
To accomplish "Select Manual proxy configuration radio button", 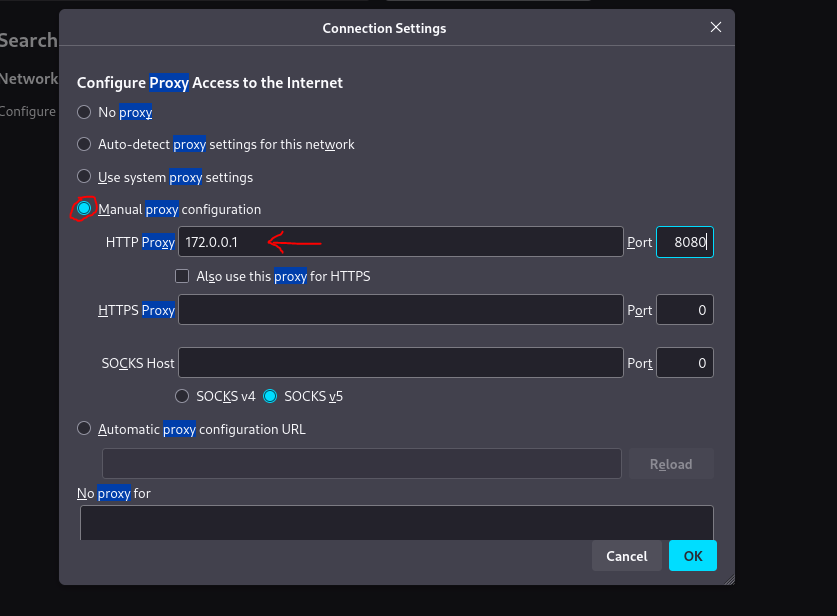I will tap(85, 209).
